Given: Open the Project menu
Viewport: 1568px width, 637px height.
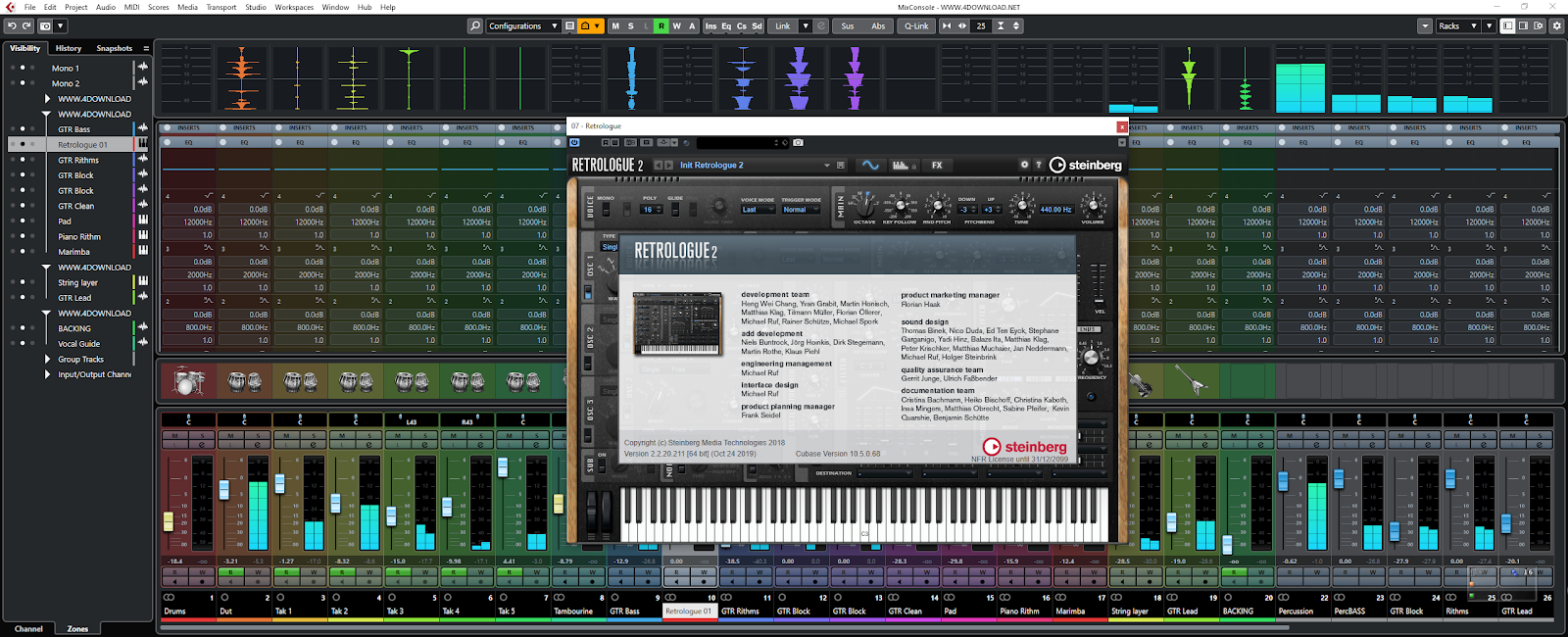Looking at the screenshot, I should pos(76,7).
